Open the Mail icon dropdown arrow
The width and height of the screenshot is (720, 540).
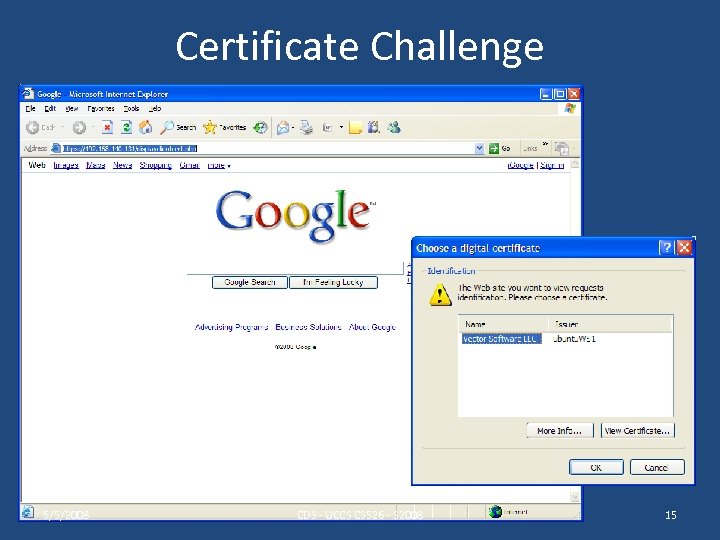tap(292, 128)
